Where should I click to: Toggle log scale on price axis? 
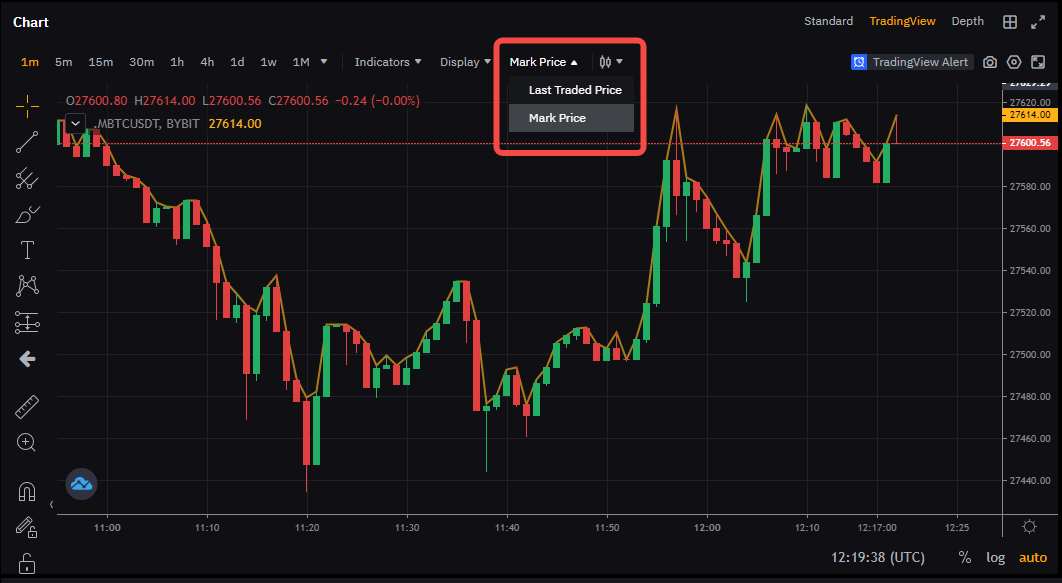[x=995, y=557]
